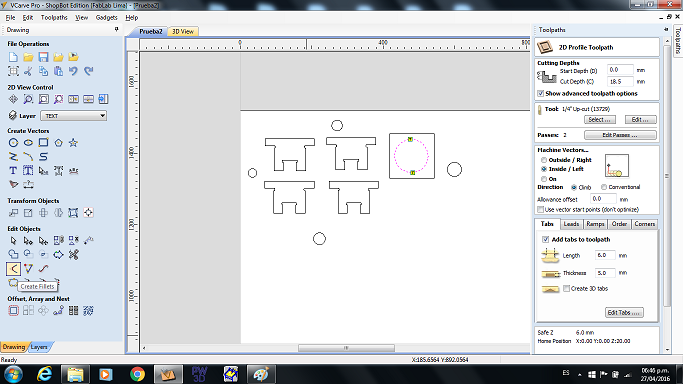Choose Climb cut direction
This screenshot has height=384, width=683.
574,187
